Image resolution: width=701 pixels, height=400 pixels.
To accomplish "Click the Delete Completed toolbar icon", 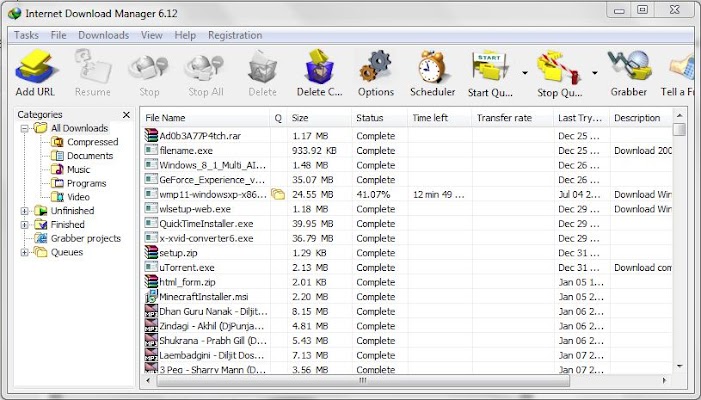I will point(319,67).
